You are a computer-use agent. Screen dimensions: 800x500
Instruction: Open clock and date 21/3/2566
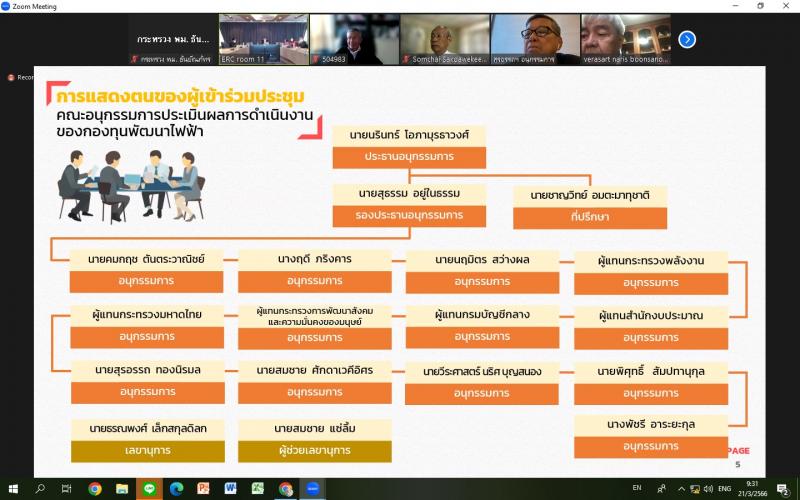(x=753, y=489)
